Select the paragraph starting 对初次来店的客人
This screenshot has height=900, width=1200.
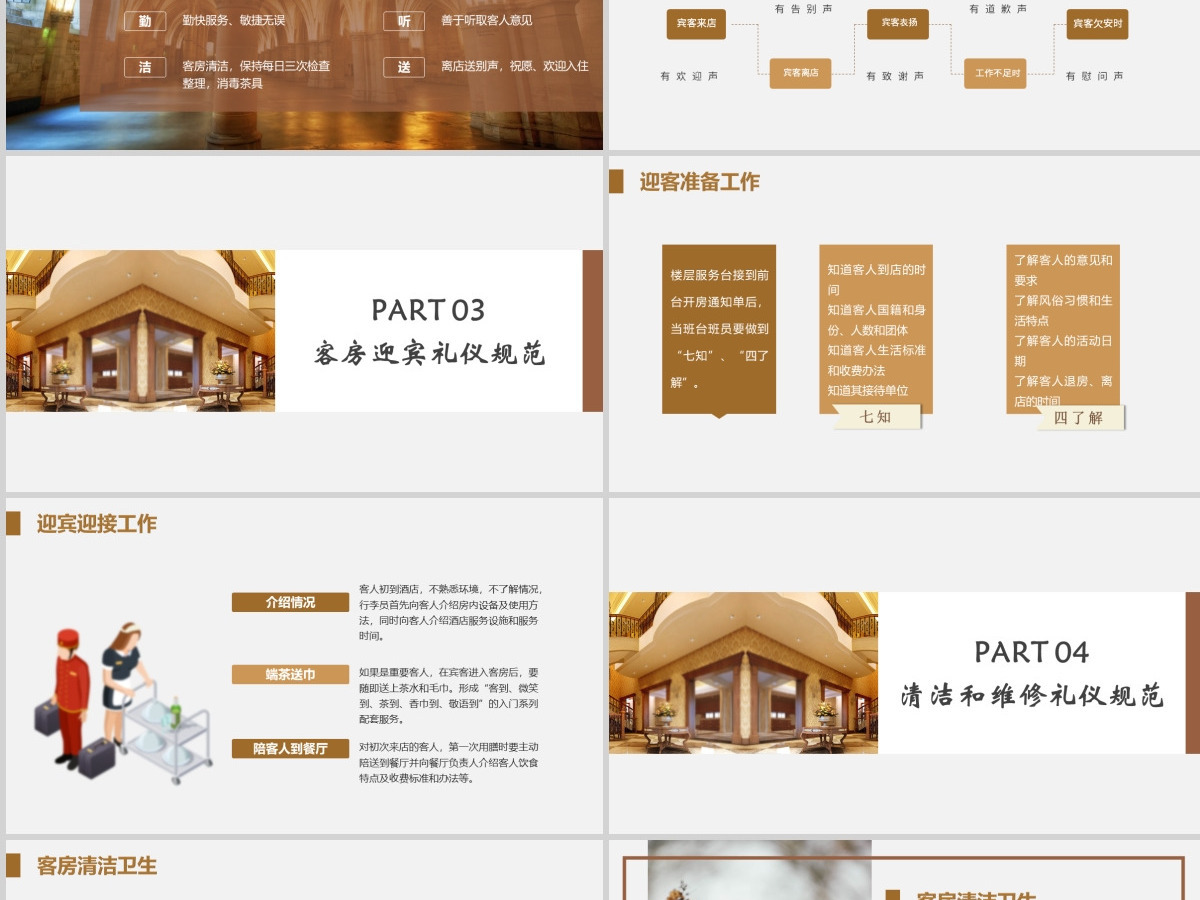pos(451,762)
